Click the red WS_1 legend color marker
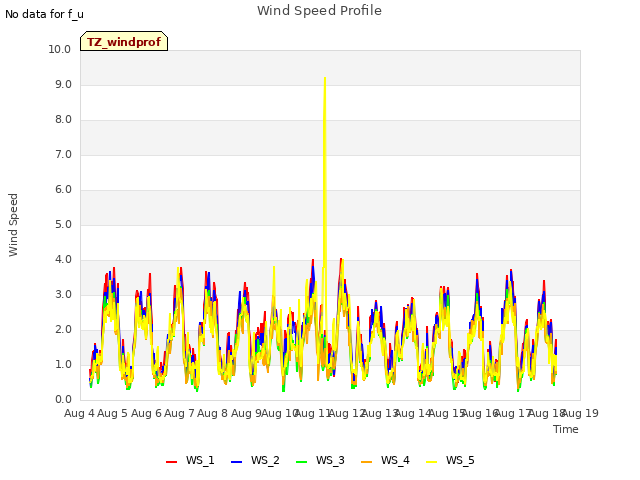This screenshot has height=480, width=640. (171, 462)
